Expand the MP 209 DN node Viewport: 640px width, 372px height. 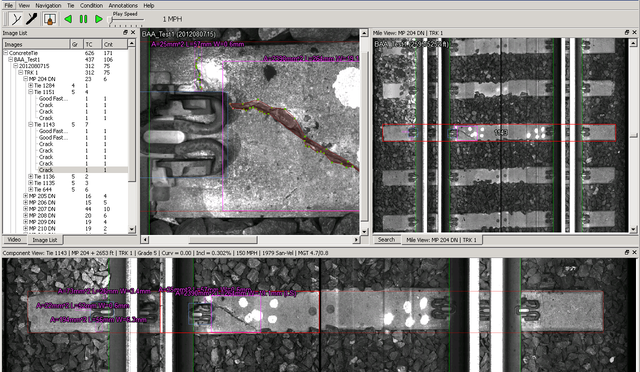tap(25, 222)
